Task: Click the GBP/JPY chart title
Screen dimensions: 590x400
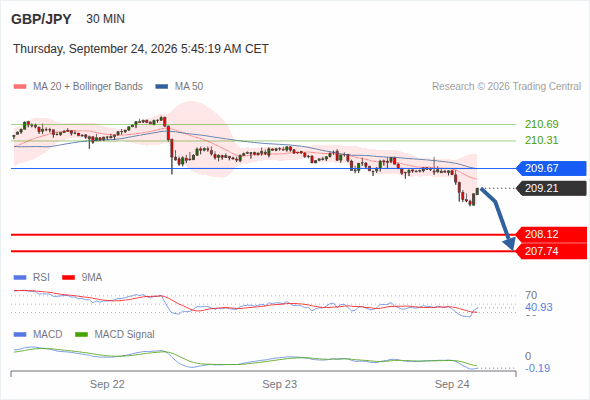Action: (x=41, y=19)
